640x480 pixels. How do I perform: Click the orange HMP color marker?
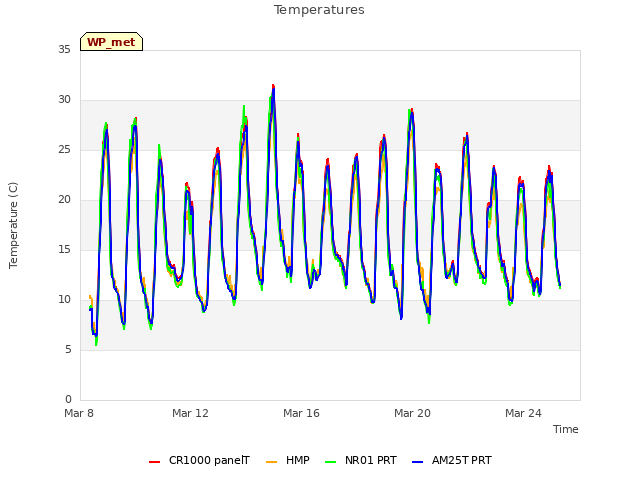[271, 462]
